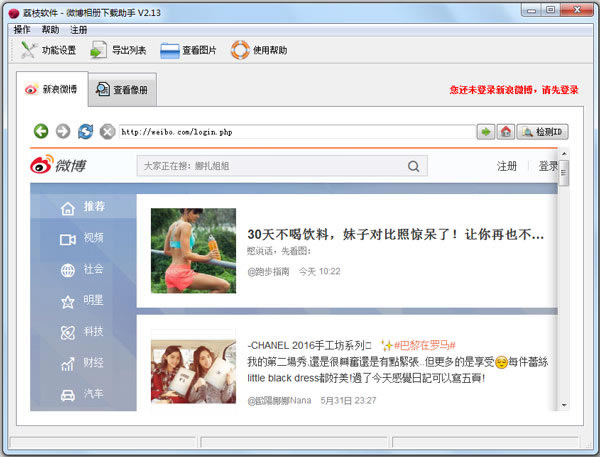Click the green Go arrow button

coord(486,132)
